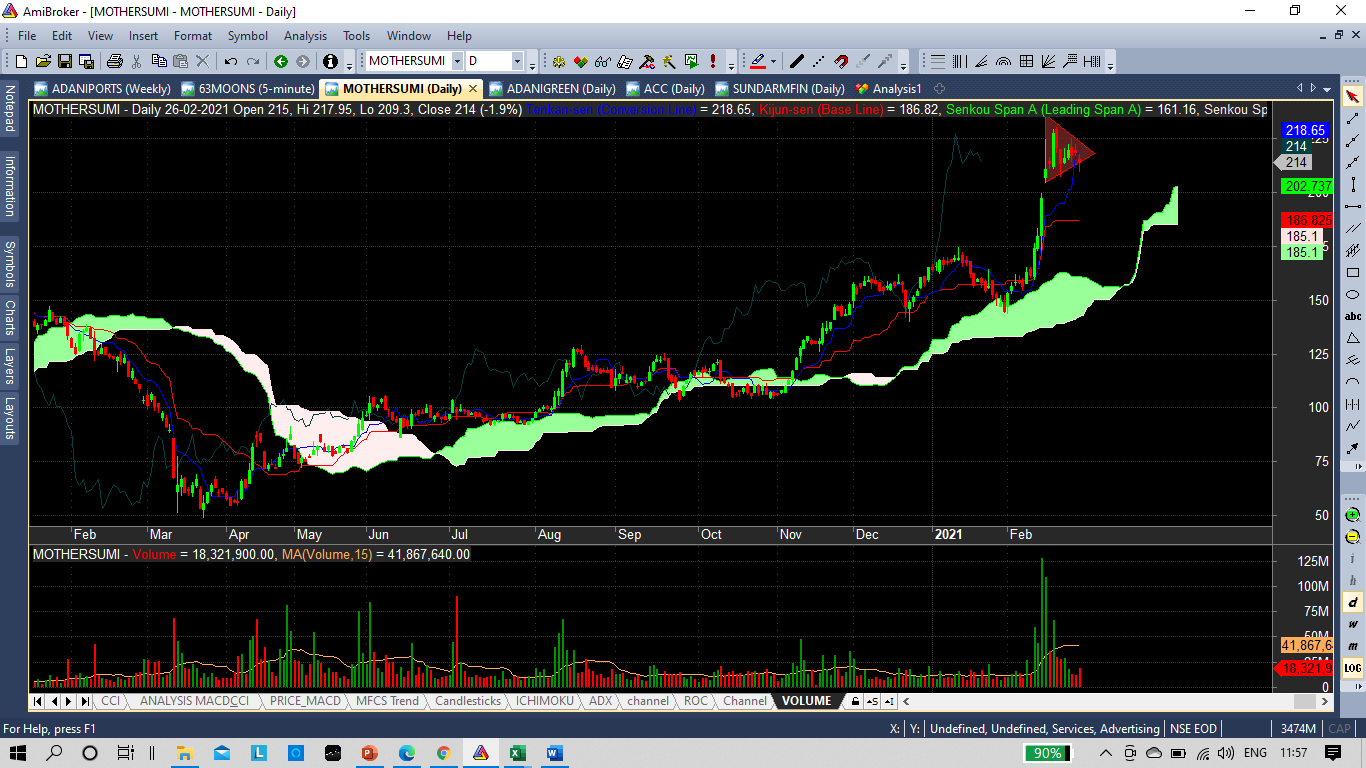The height and width of the screenshot is (768, 1366).
Task: Select the triangle drawing tool
Action: coord(1352,338)
